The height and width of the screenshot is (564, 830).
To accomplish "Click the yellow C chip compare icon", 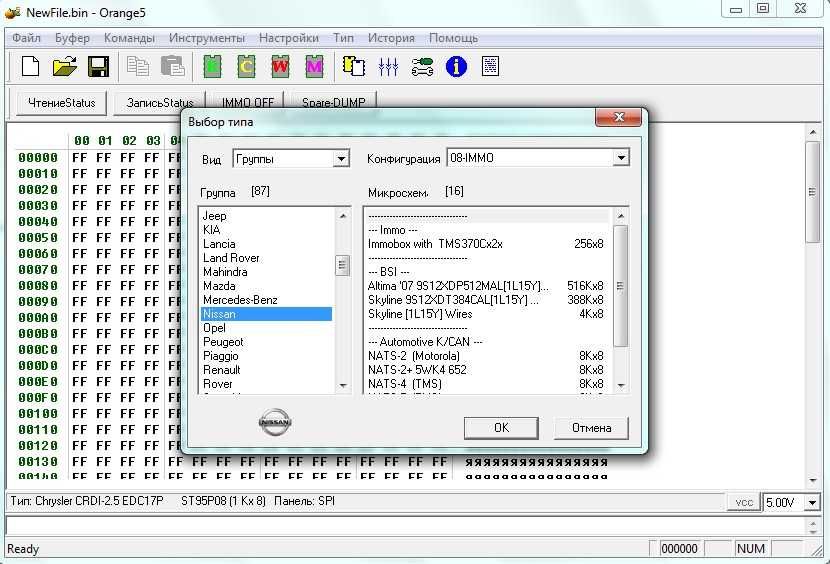I will coord(246,67).
